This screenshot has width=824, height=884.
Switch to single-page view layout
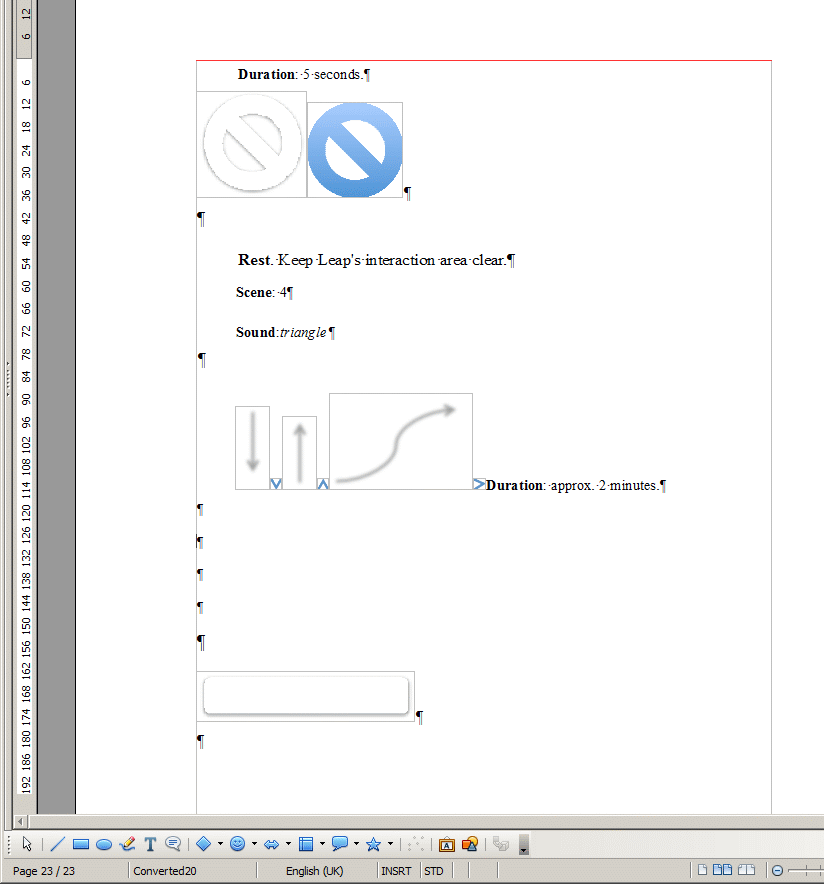(x=702, y=871)
